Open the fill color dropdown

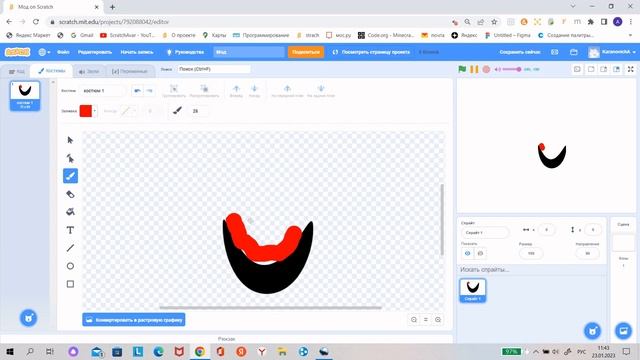point(95,111)
